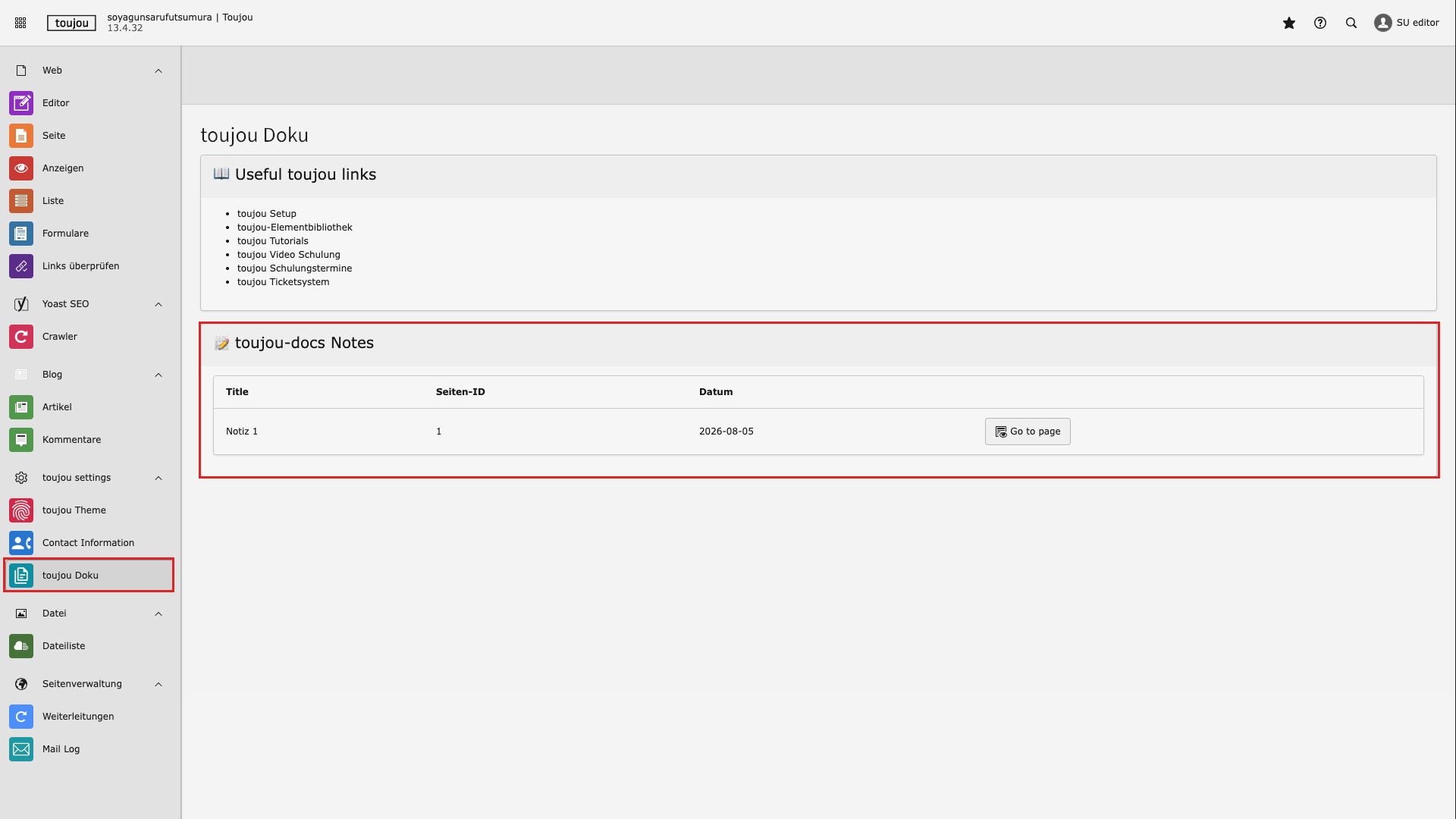This screenshot has height=819, width=1456.
Task: Click the Seitenverwaltung globe icon
Action: (x=21, y=684)
